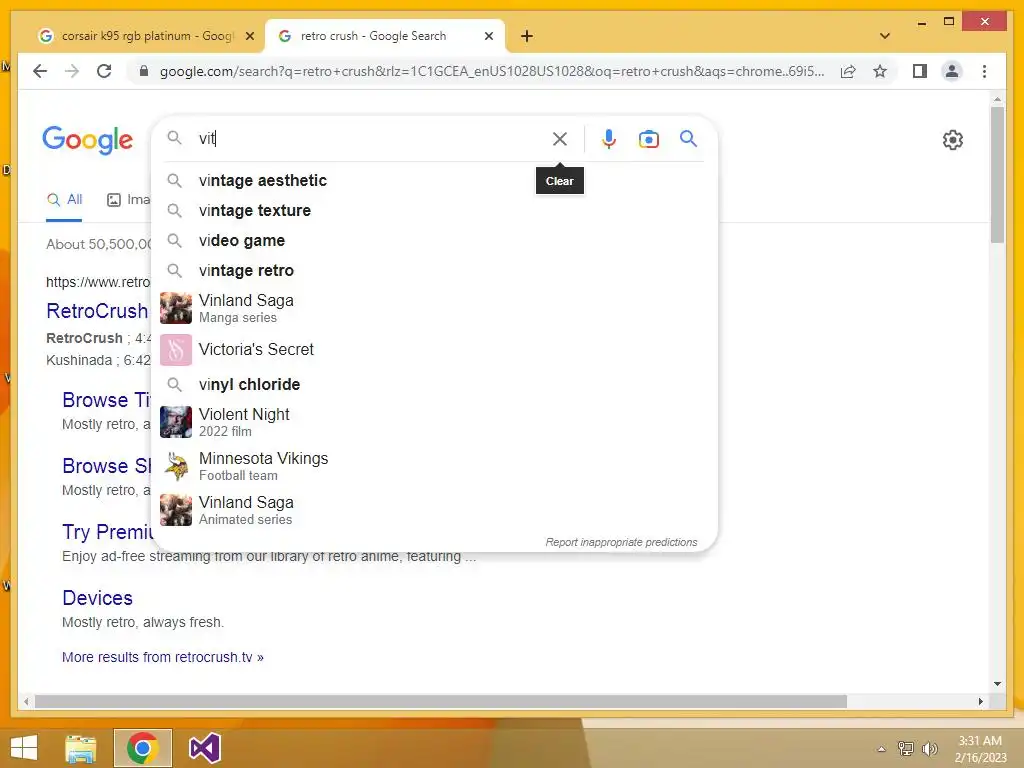Open volume control in system tray
This screenshot has width=1024, height=768.
pos(930,748)
